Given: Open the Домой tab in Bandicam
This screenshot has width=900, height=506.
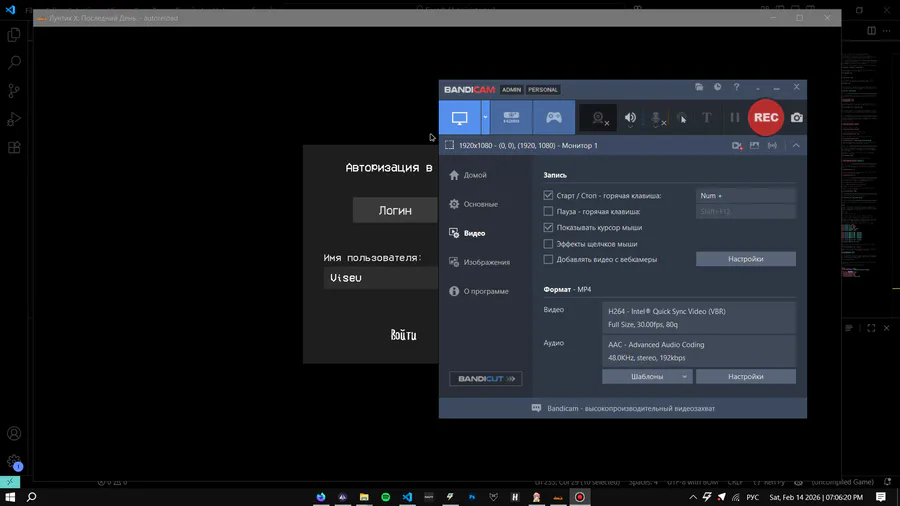Looking at the screenshot, I should point(468,175).
